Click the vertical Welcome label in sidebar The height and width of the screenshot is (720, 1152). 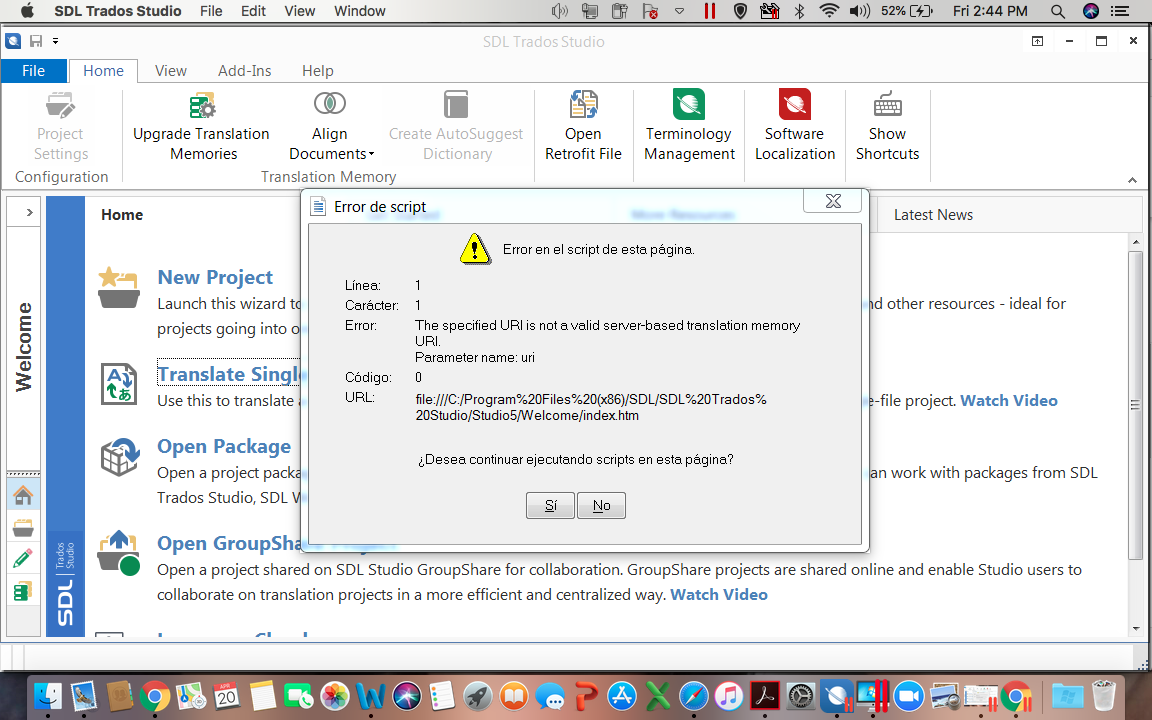[24, 347]
